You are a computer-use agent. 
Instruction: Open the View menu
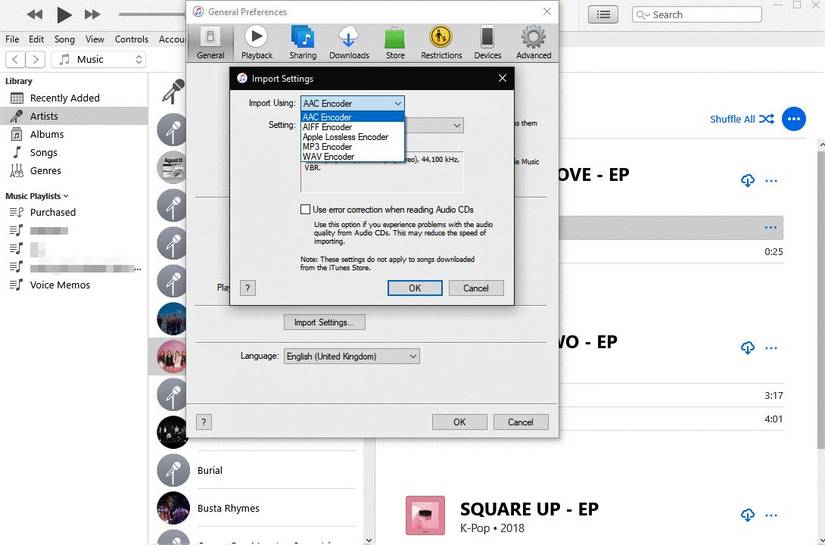(95, 39)
